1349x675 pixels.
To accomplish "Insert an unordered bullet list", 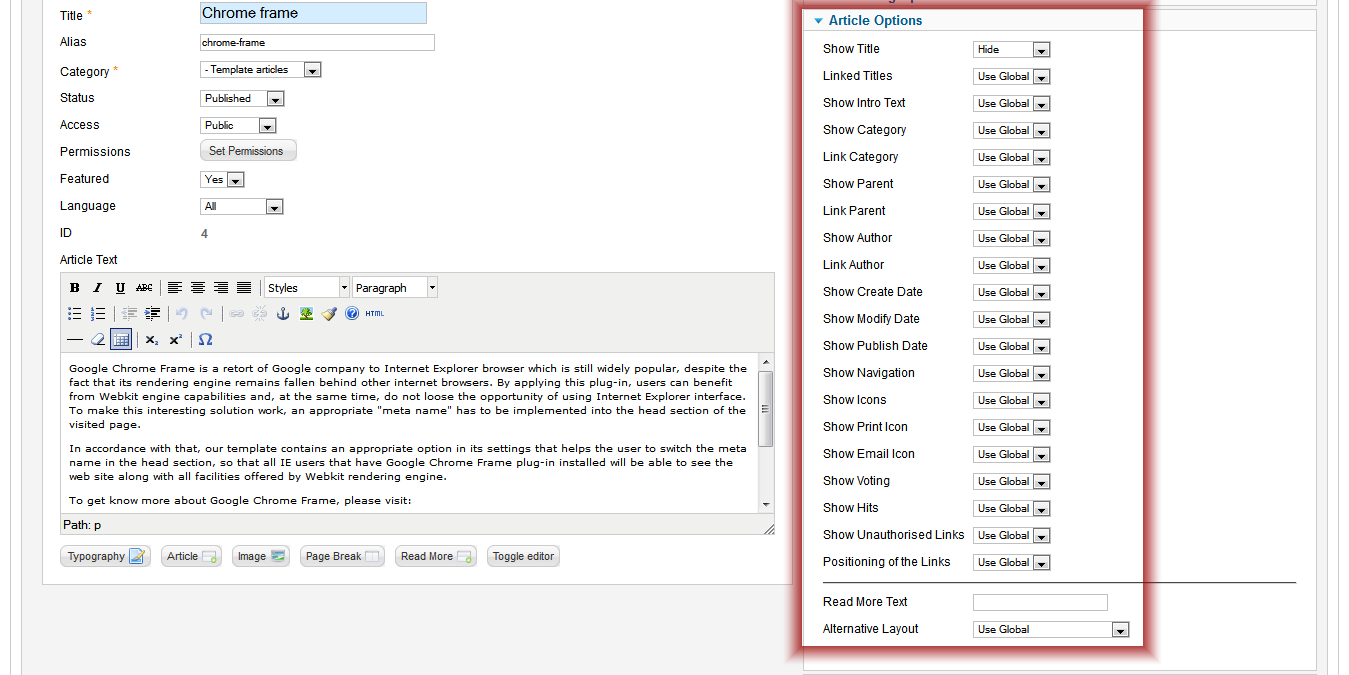I will pyautogui.click(x=75, y=314).
